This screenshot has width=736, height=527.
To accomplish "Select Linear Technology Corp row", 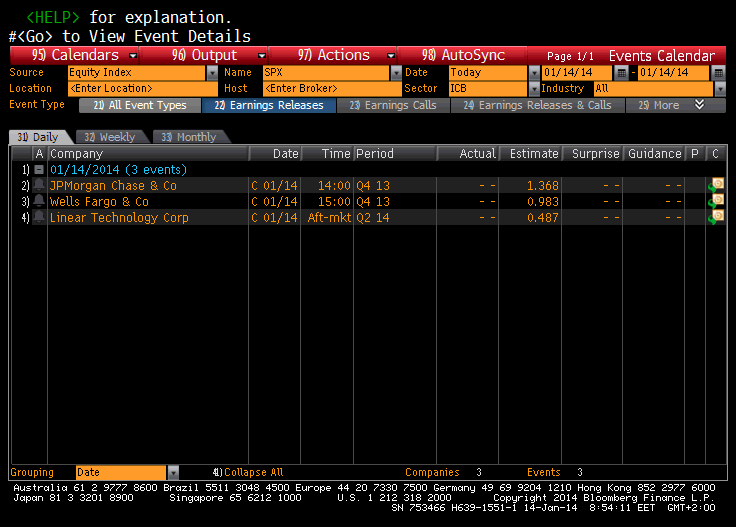I will tap(368, 217).
